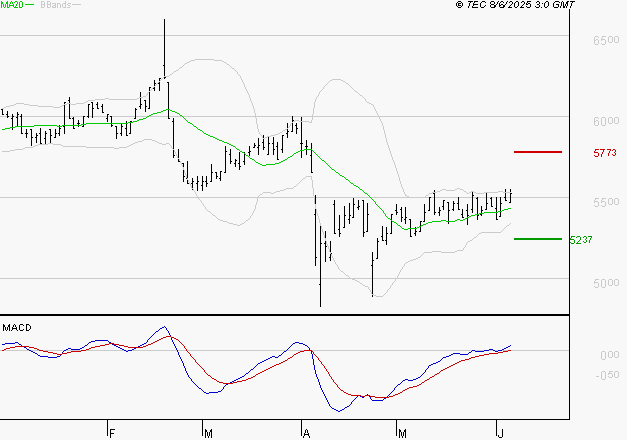The height and width of the screenshot is (440, 627).
Task: Select the A month marker on the time axis
Action: (x=306, y=433)
